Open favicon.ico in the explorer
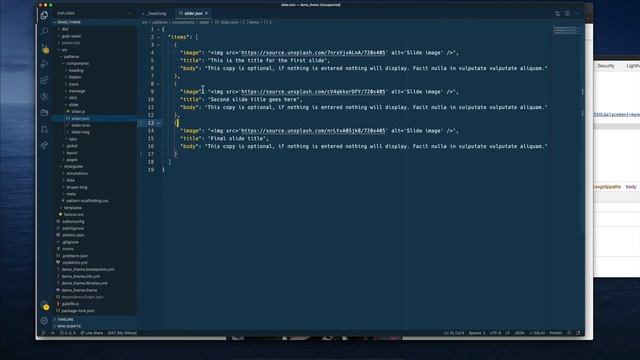Screen dimensions: 640x360 click(73, 214)
